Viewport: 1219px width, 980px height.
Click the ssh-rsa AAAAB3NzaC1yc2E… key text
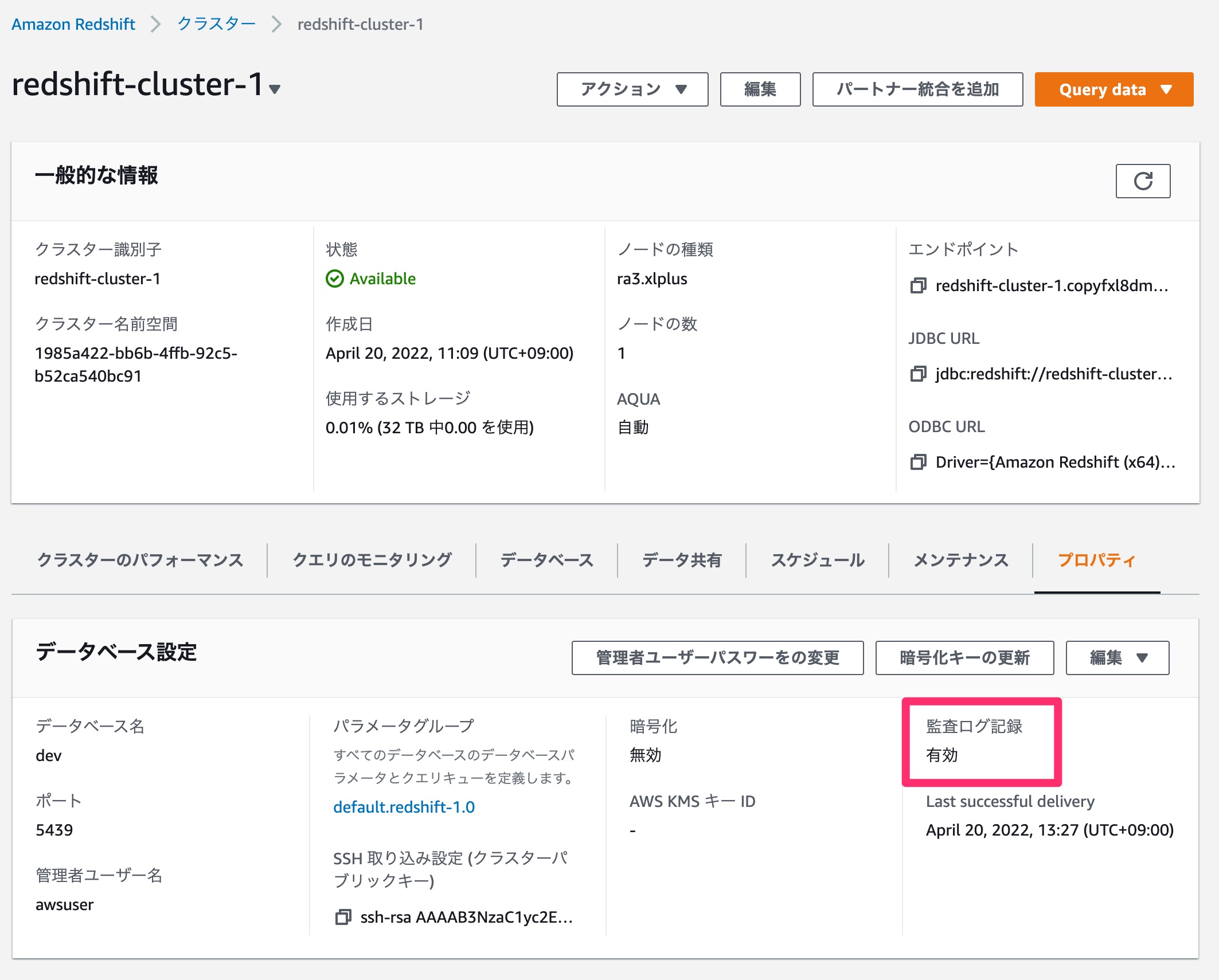point(467,917)
